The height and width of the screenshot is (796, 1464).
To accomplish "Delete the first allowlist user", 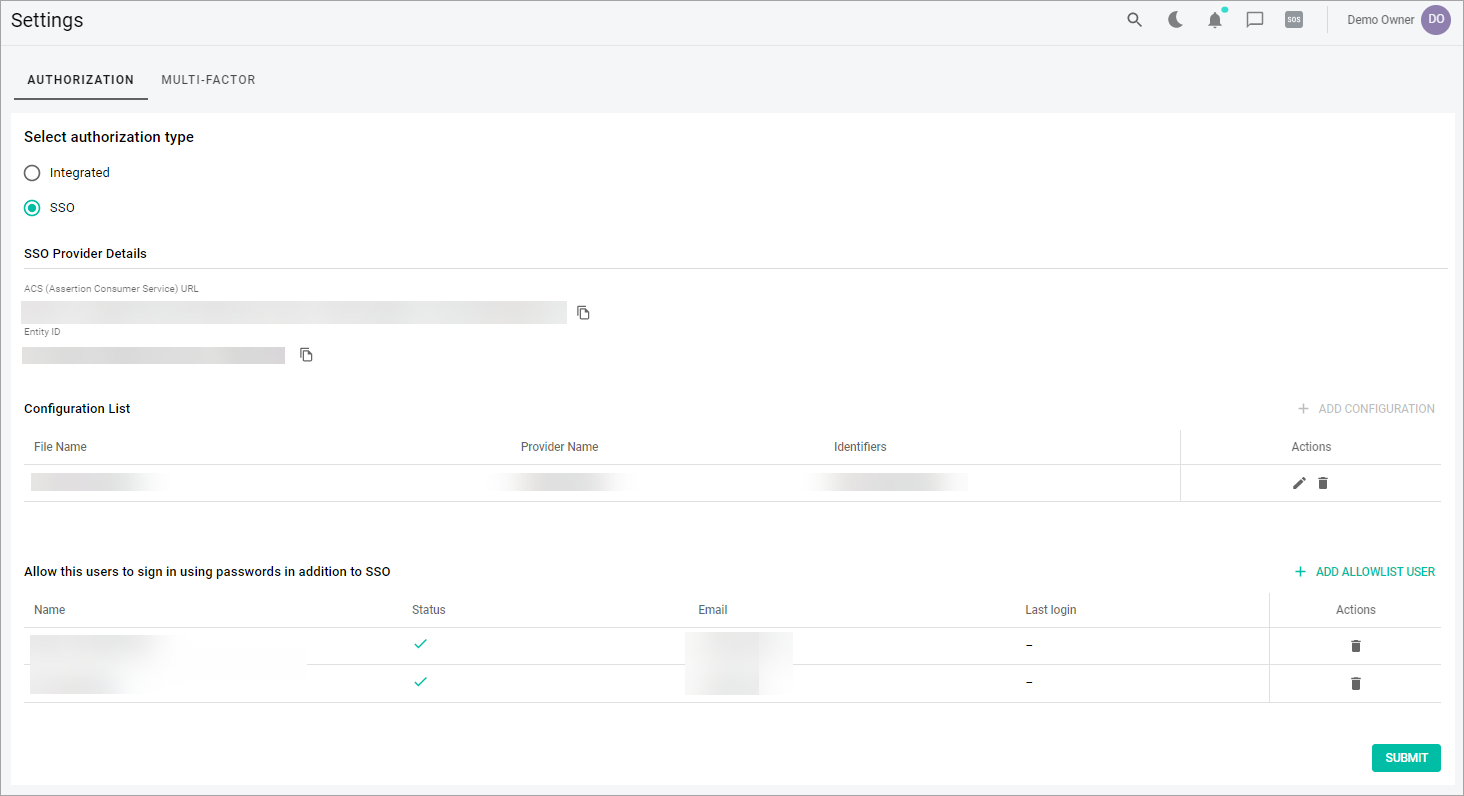I will (1356, 646).
